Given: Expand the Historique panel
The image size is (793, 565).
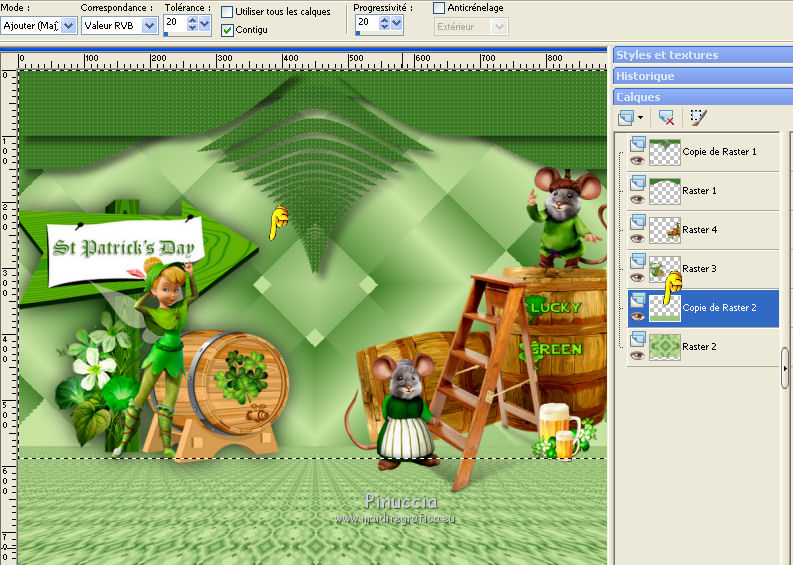Looking at the screenshot, I should click(703, 76).
